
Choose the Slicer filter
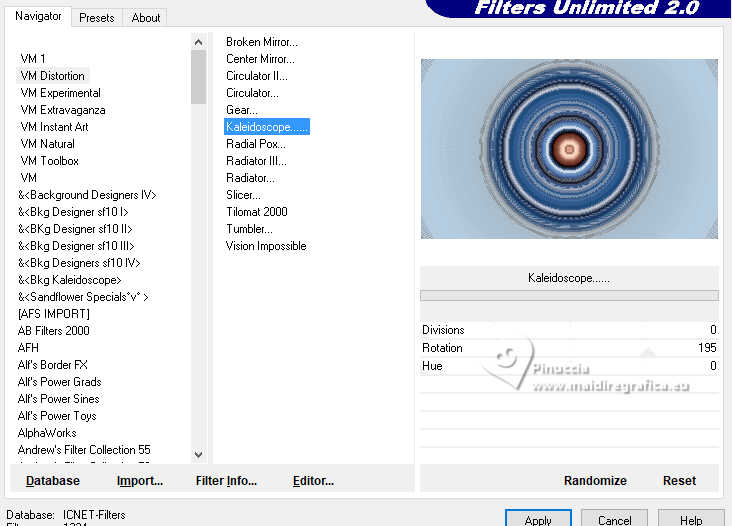[x=243, y=195]
